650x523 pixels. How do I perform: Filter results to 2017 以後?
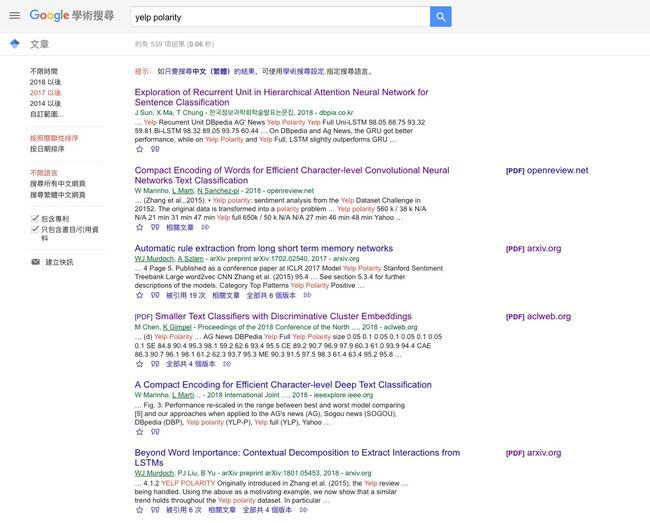click(45, 92)
